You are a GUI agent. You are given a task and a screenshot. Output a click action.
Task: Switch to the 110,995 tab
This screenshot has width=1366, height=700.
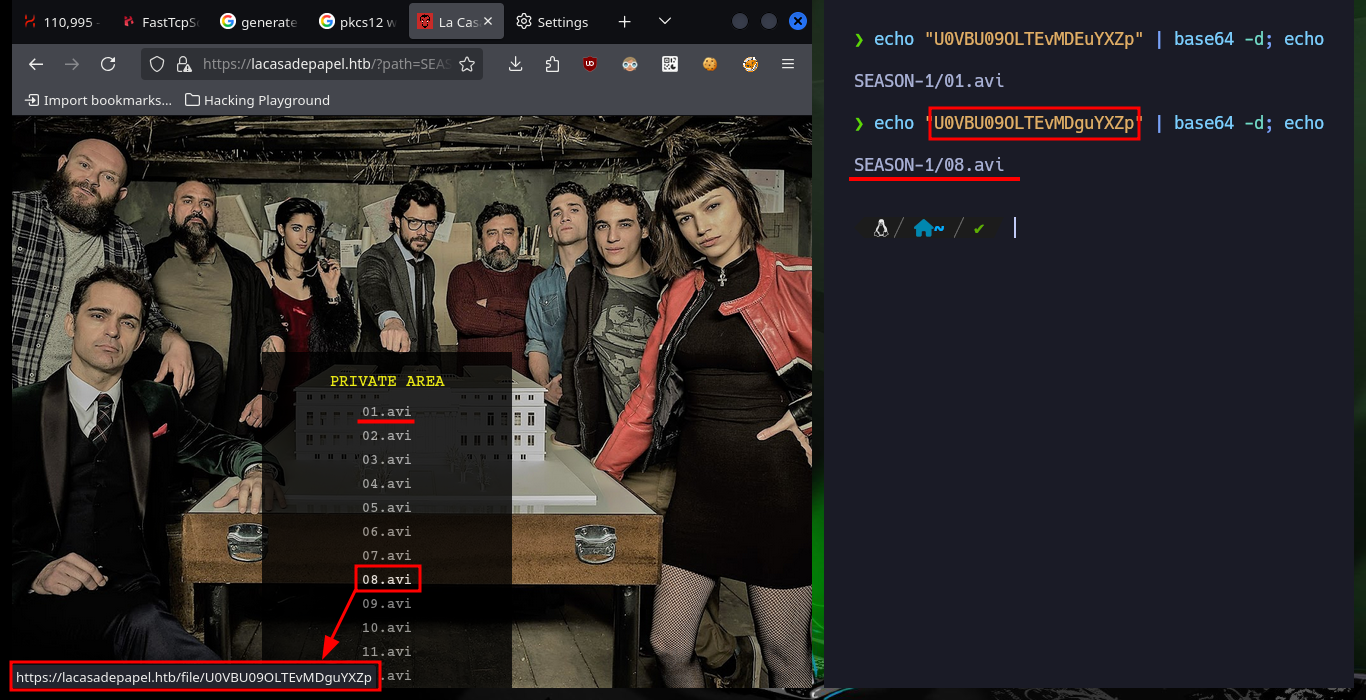[60, 21]
